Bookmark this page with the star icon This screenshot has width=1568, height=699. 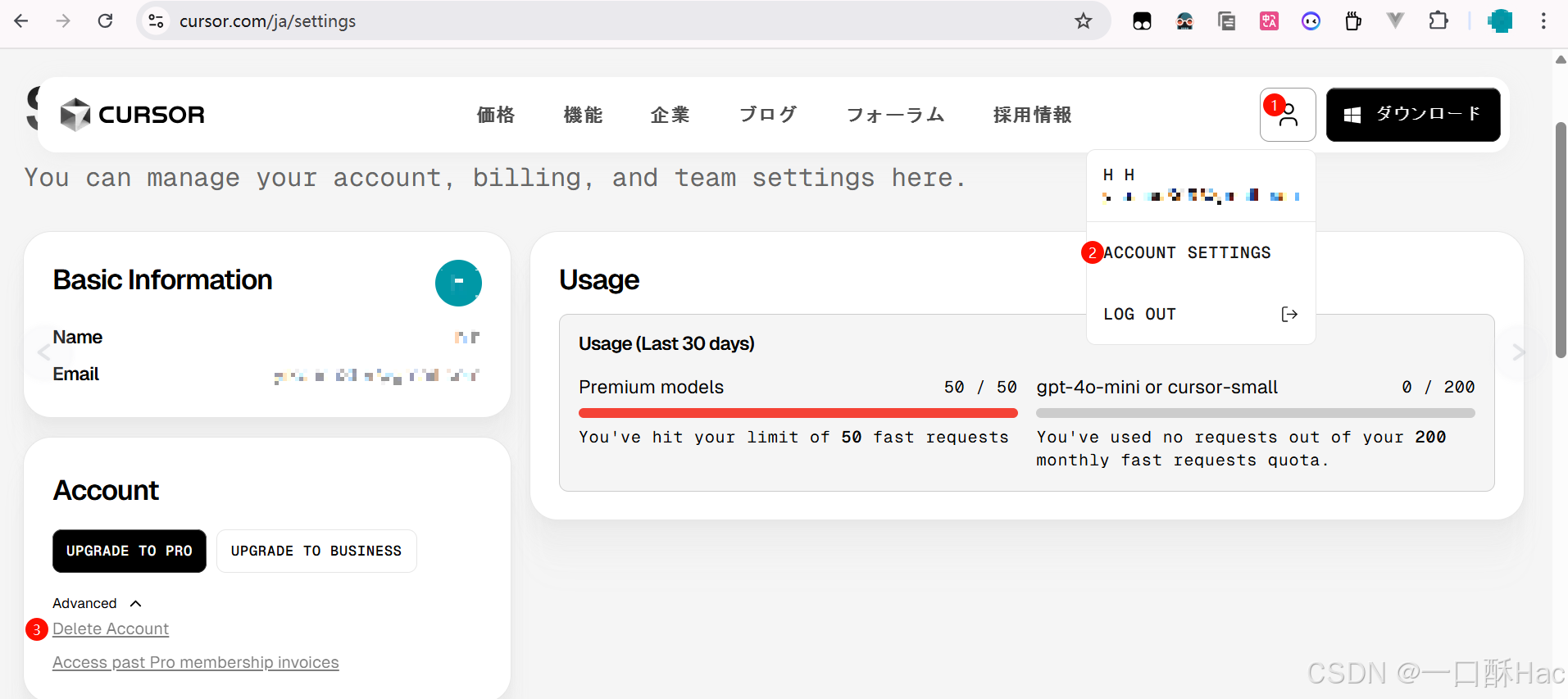tap(1084, 20)
